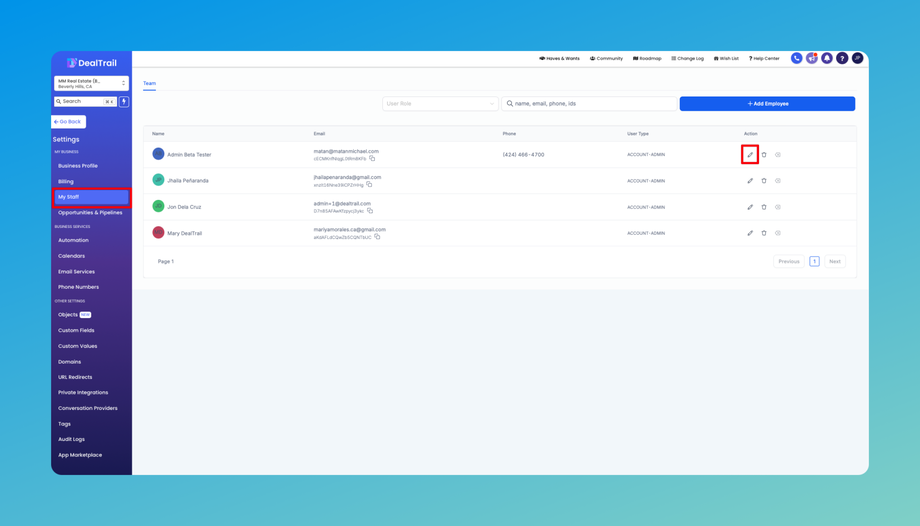Open URL Redirects settings

75,377
